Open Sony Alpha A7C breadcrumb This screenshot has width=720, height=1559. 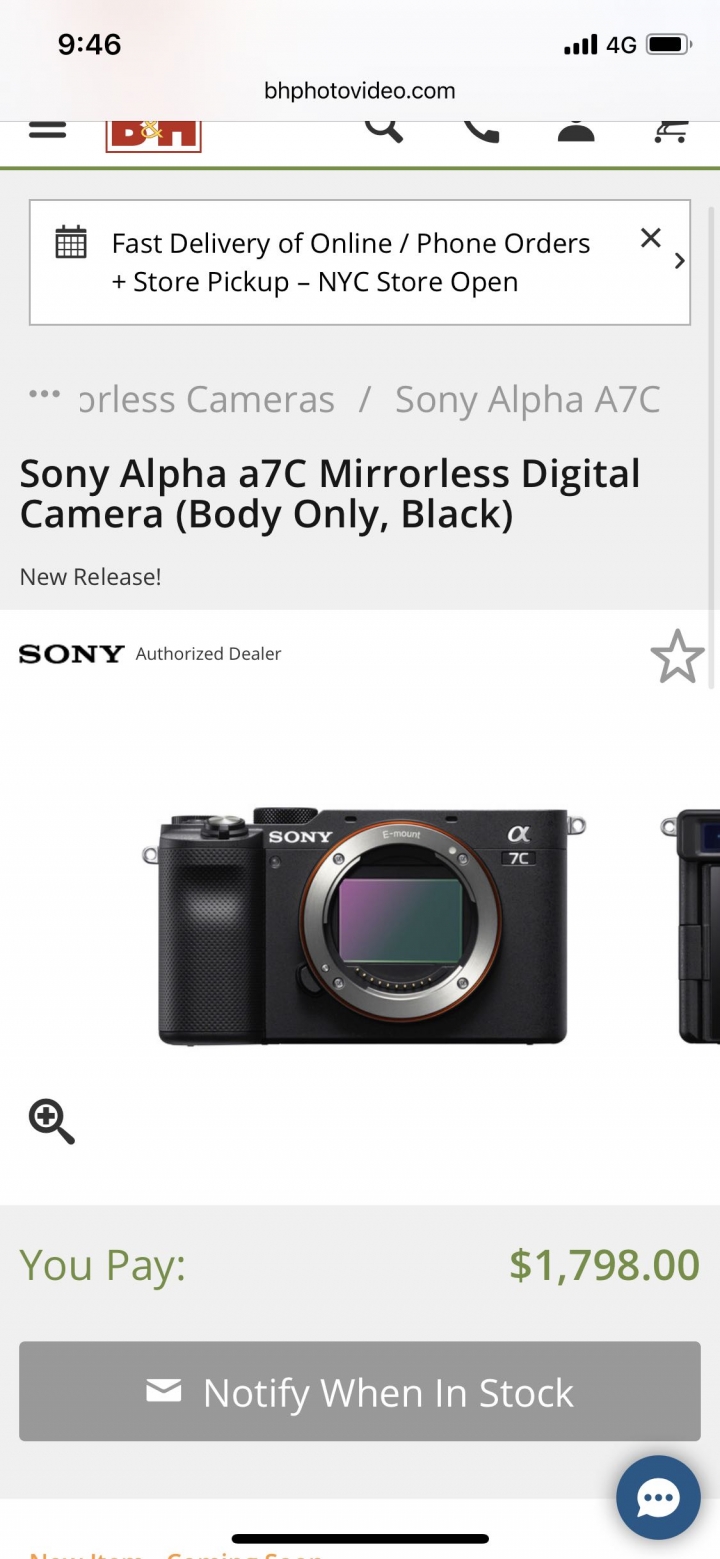[x=527, y=399]
